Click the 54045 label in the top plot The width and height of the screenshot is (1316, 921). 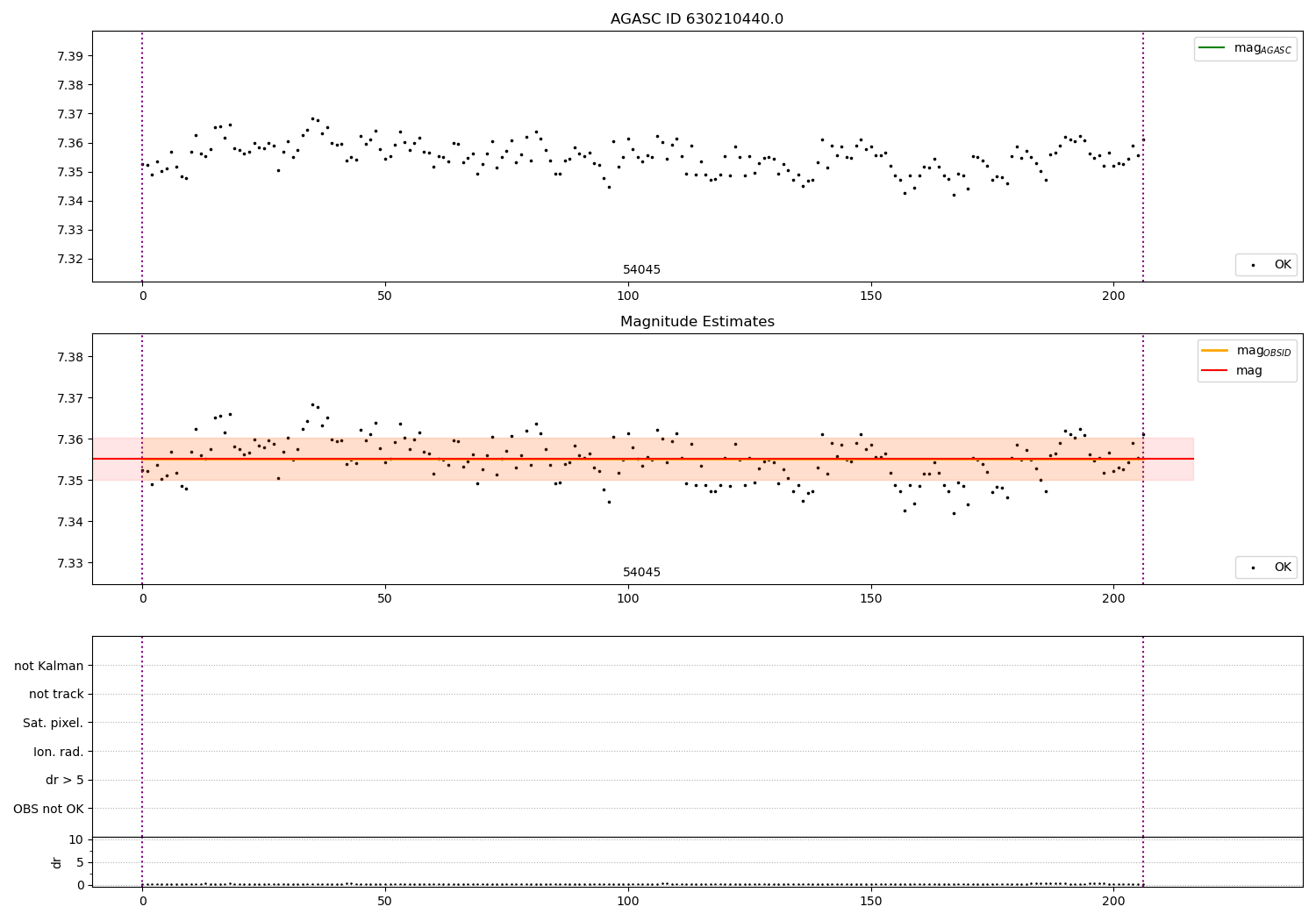tap(641, 270)
